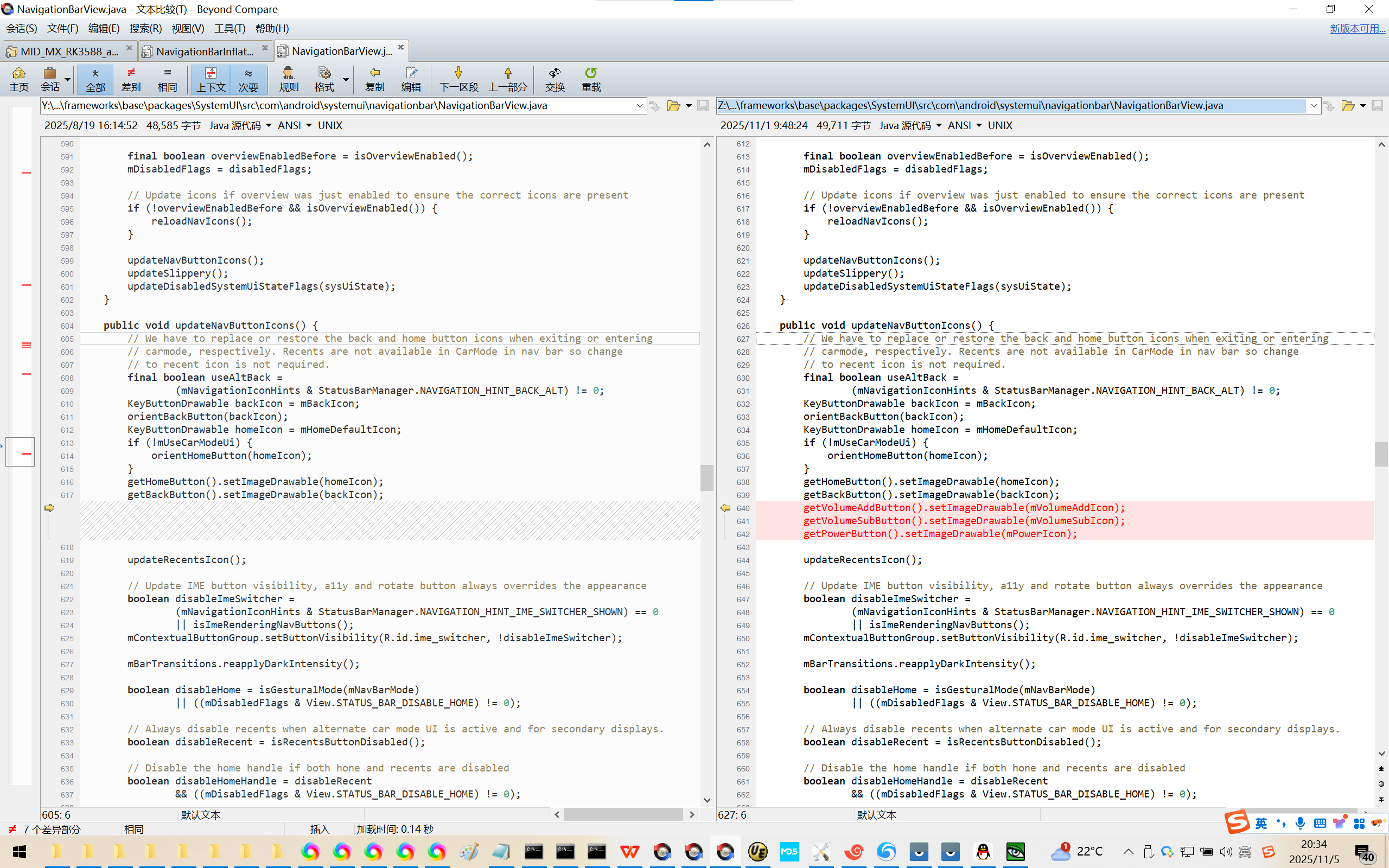This screenshot has height=868, width=1389.
Task: Click the 复制 copy toolbar icon
Action: (374, 79)
